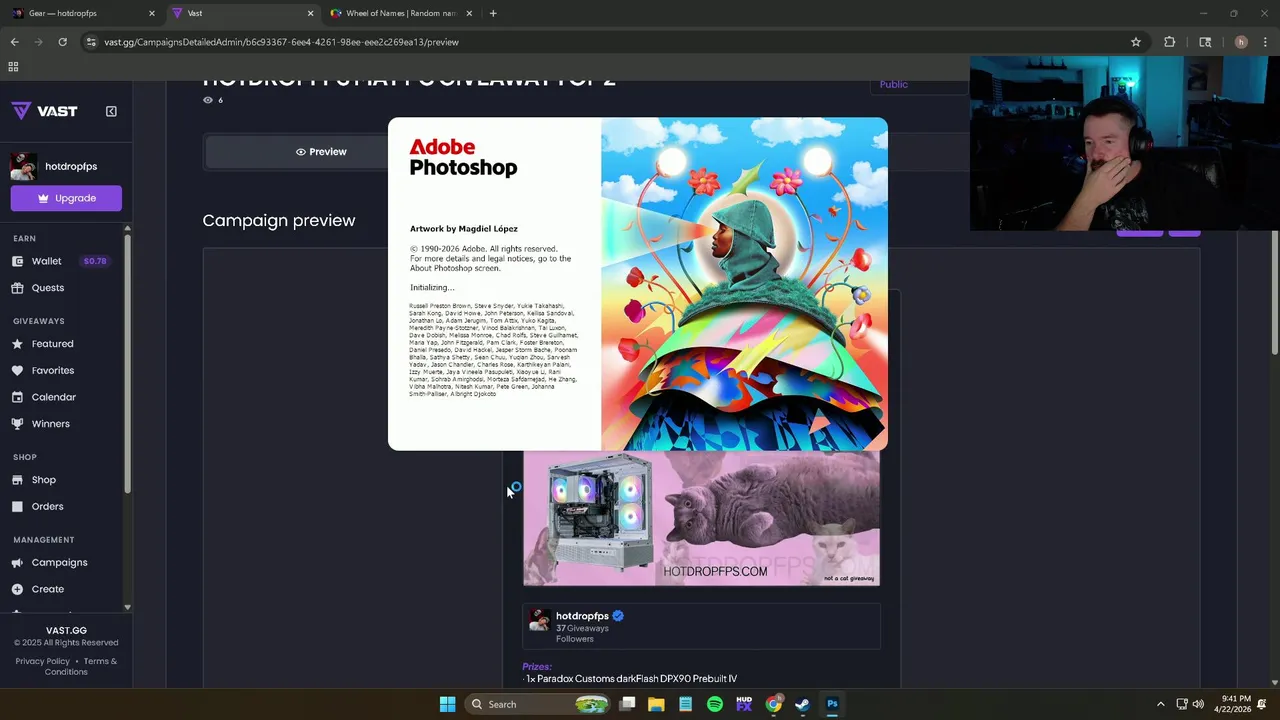1280x720 pixels.
Task: Click the giveaway PC banner image
Action: point(701,518)
